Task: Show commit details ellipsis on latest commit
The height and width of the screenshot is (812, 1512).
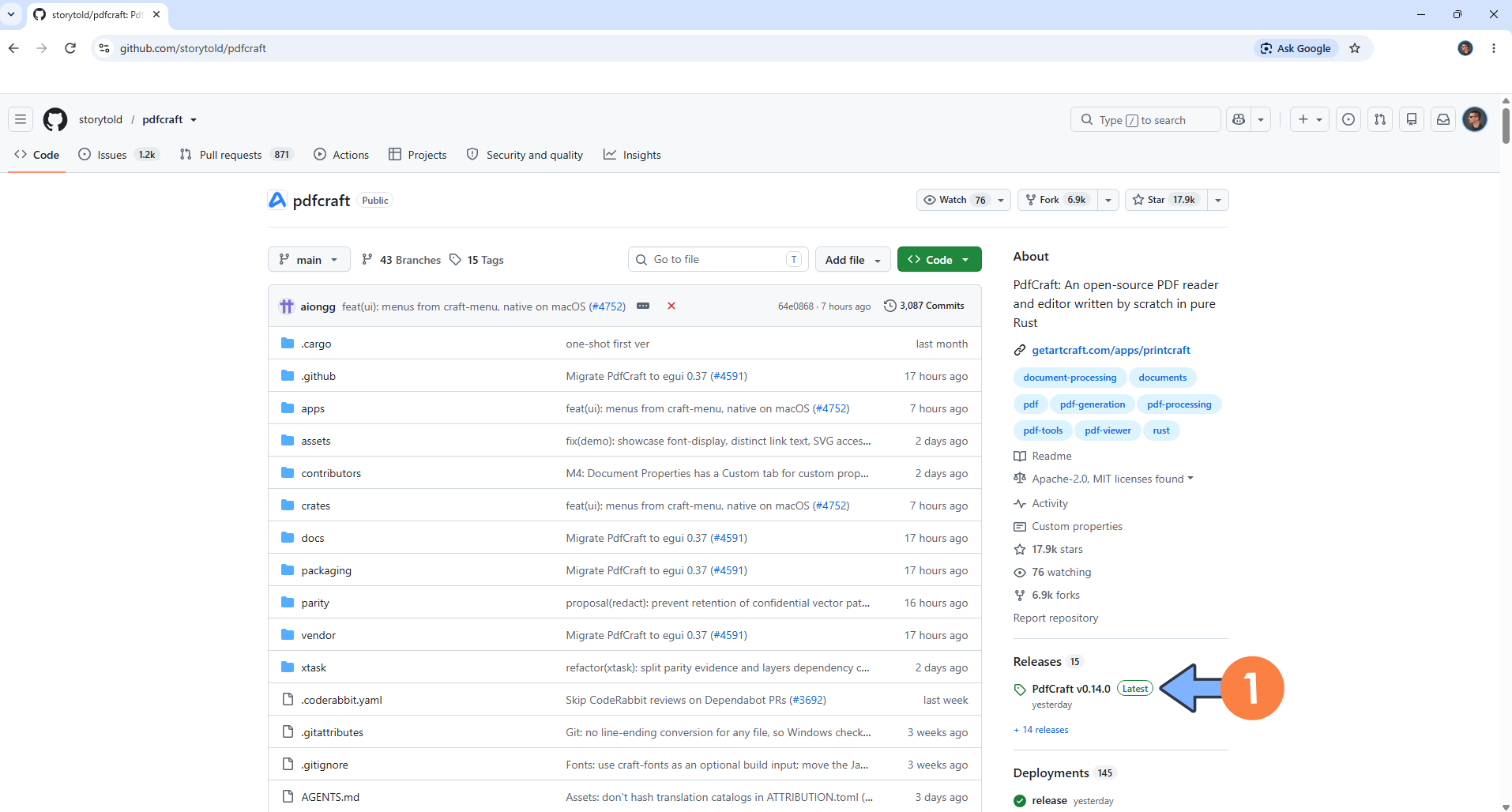Action: pyautogui.click(x=643, y=306)
